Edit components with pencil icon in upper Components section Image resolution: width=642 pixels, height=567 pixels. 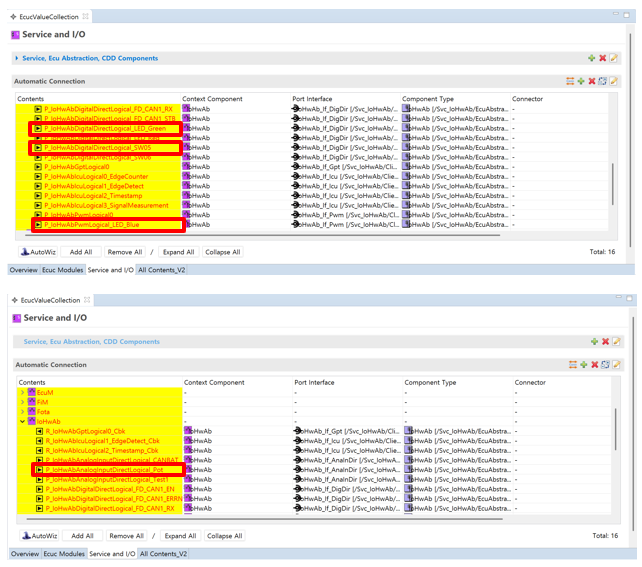[613, 58]
